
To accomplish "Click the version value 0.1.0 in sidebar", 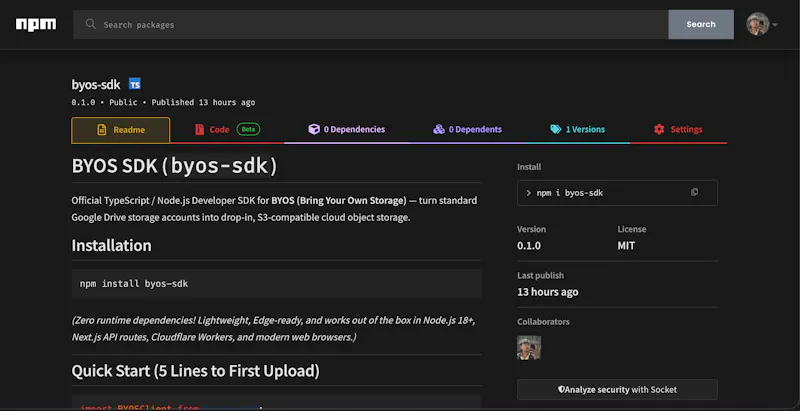I will [529, 246].
